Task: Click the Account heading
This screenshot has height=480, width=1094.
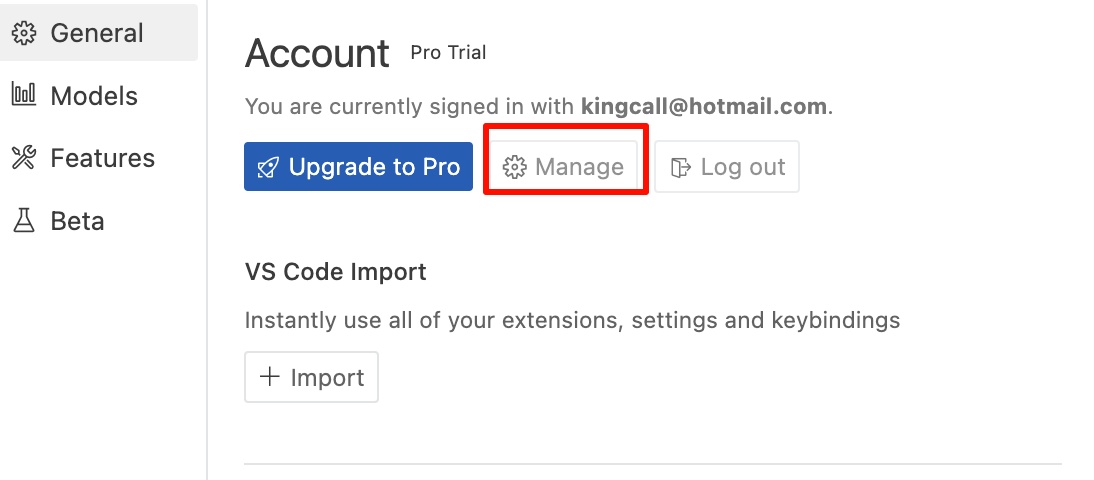Action: (x=317, y=54)
